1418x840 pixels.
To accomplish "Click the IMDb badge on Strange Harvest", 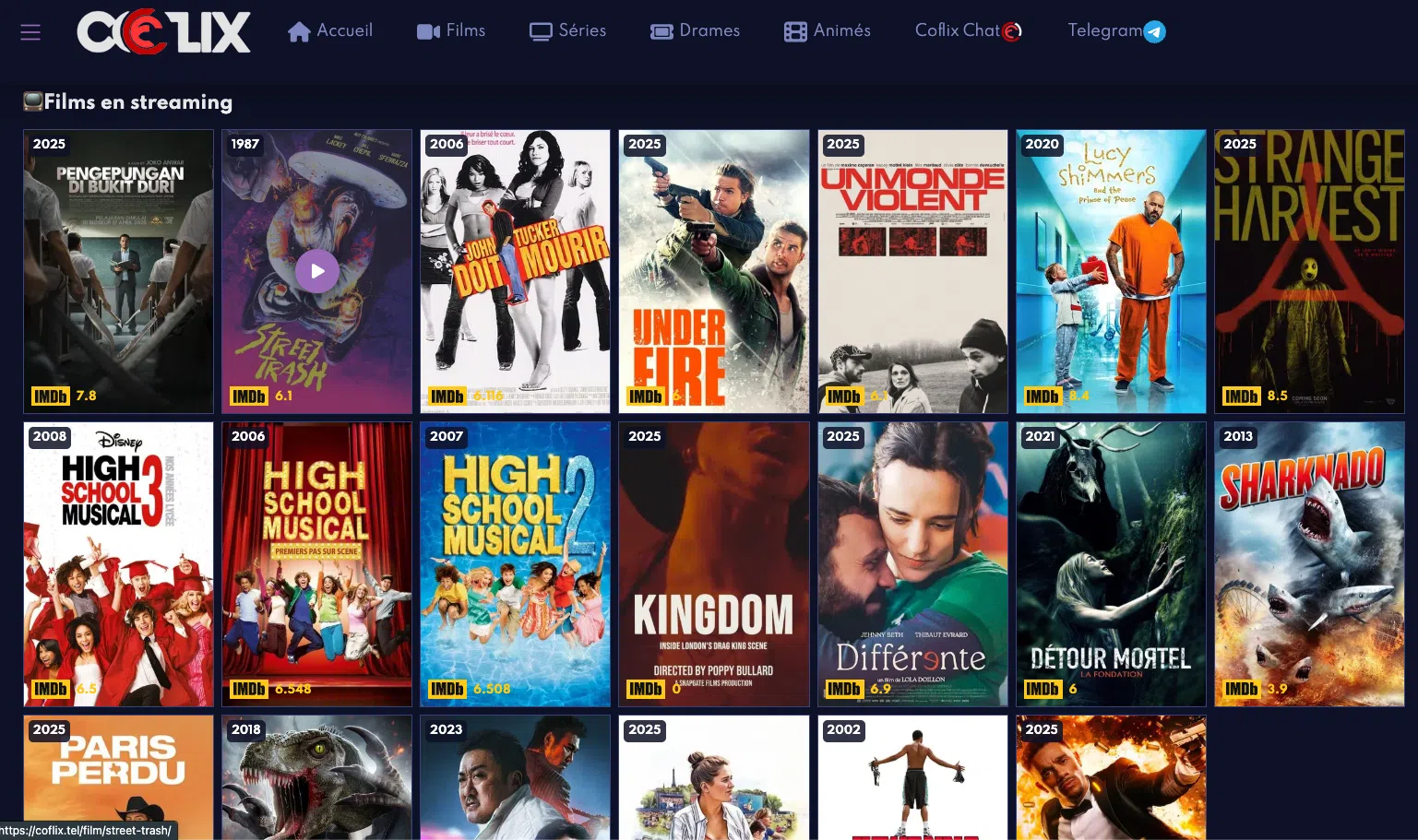I will pyautogui.click(x=1241, y=396).
